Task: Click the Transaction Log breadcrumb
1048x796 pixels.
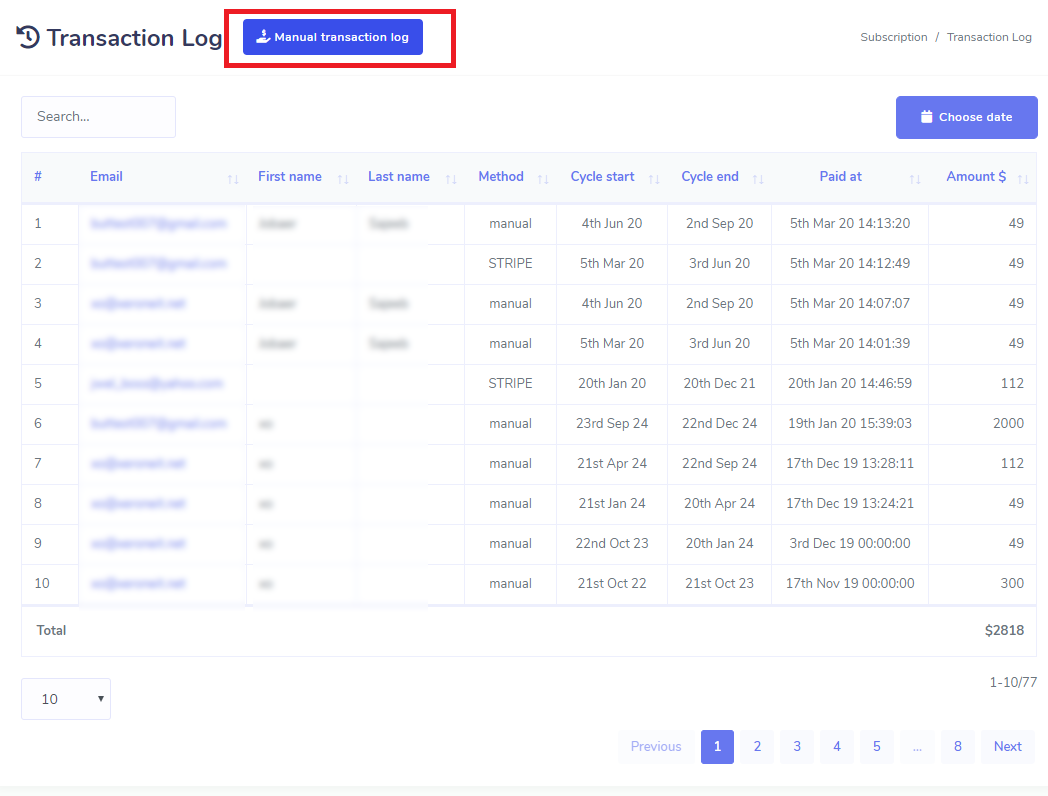Action: pos(989,37)
